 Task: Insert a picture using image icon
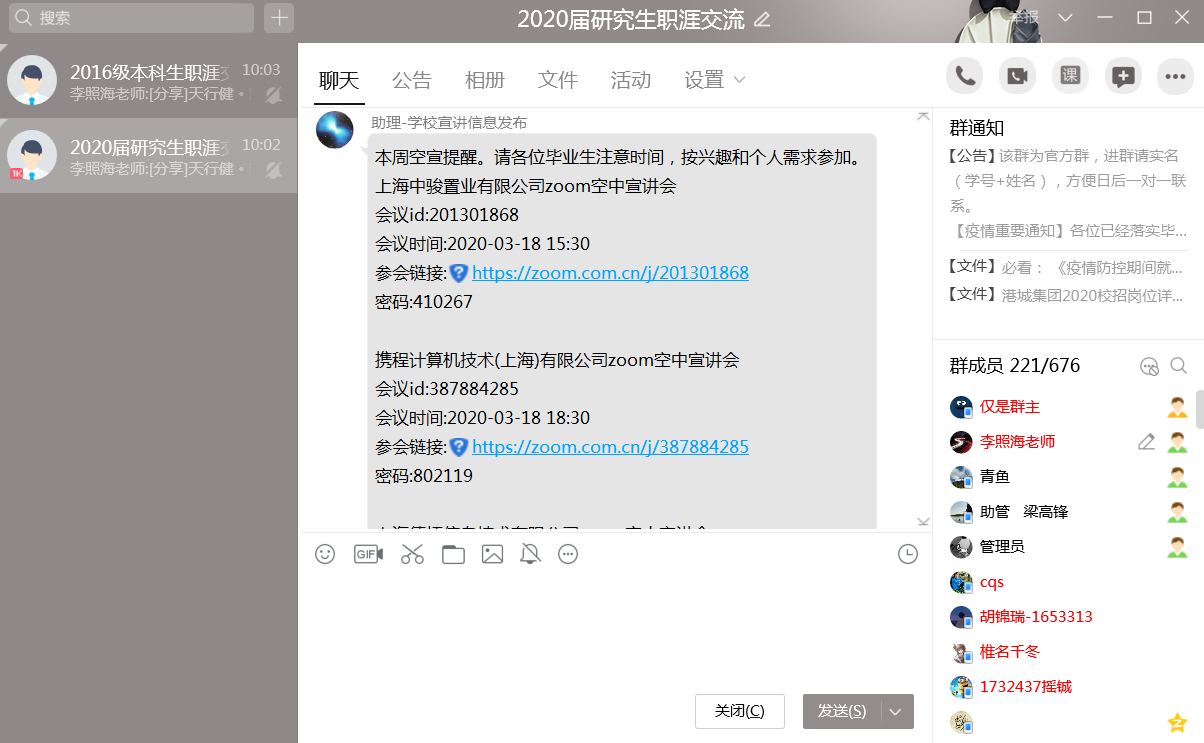pyautogui.click(x=492, y=554)
